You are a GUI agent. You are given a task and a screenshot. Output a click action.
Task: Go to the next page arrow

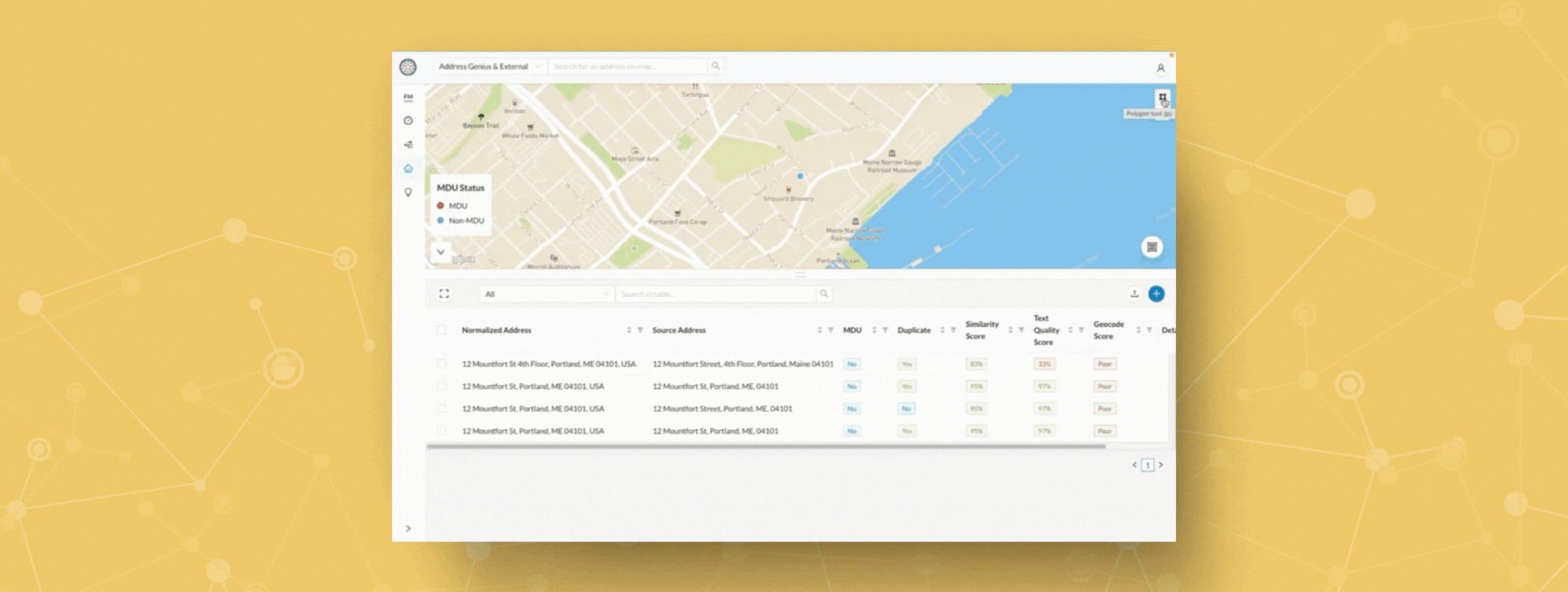(1161, 465)
